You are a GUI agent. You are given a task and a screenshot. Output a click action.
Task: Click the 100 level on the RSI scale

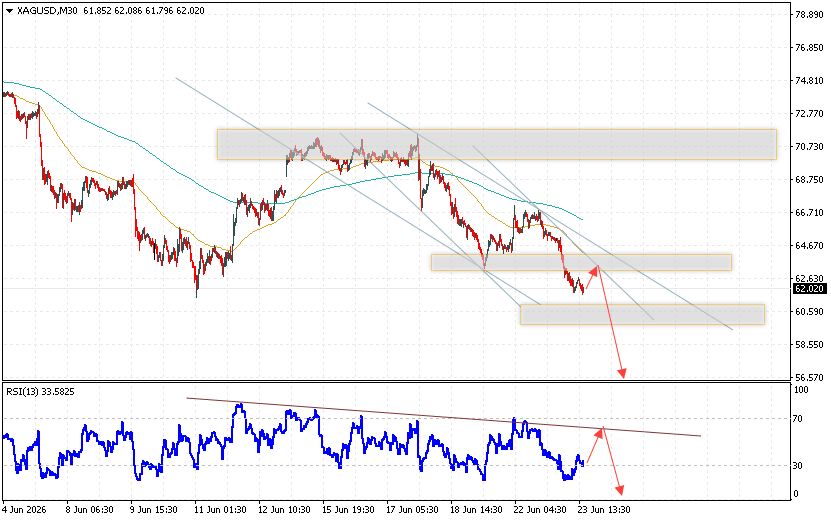[801, 390]
